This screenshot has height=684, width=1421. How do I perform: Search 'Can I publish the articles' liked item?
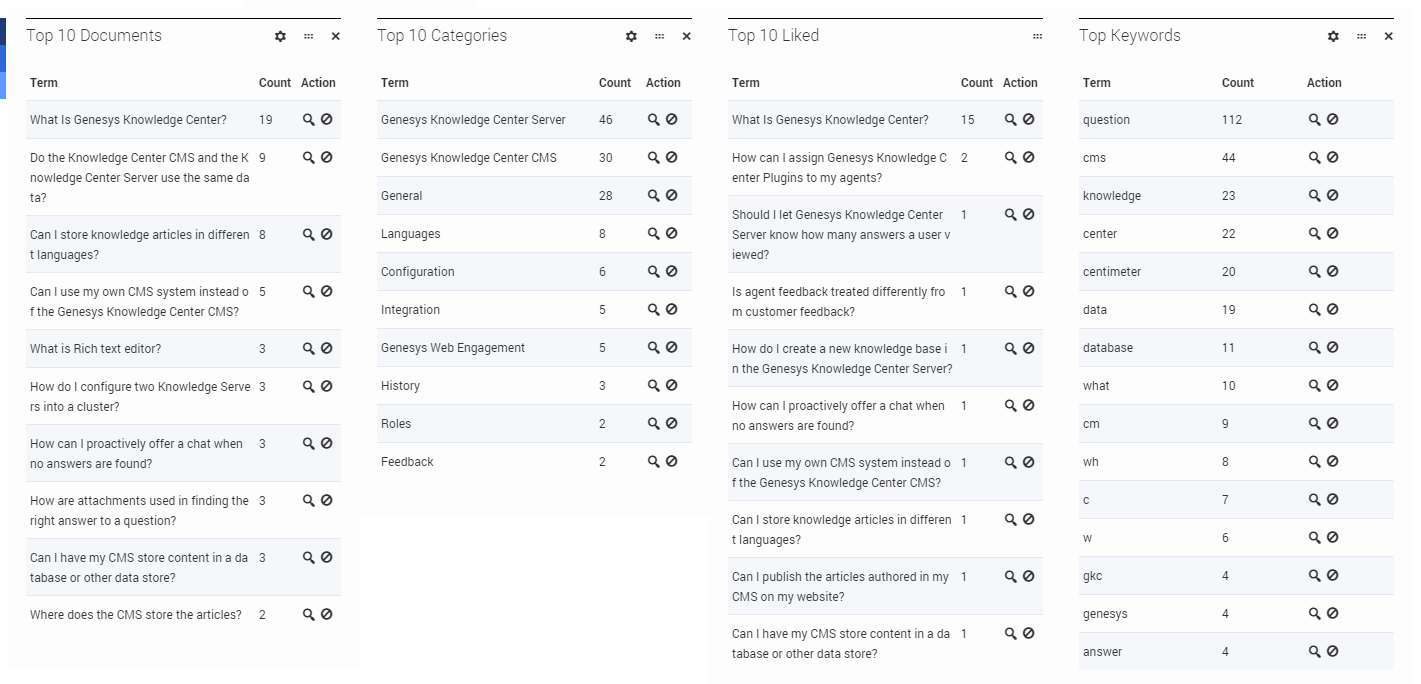1010,576
